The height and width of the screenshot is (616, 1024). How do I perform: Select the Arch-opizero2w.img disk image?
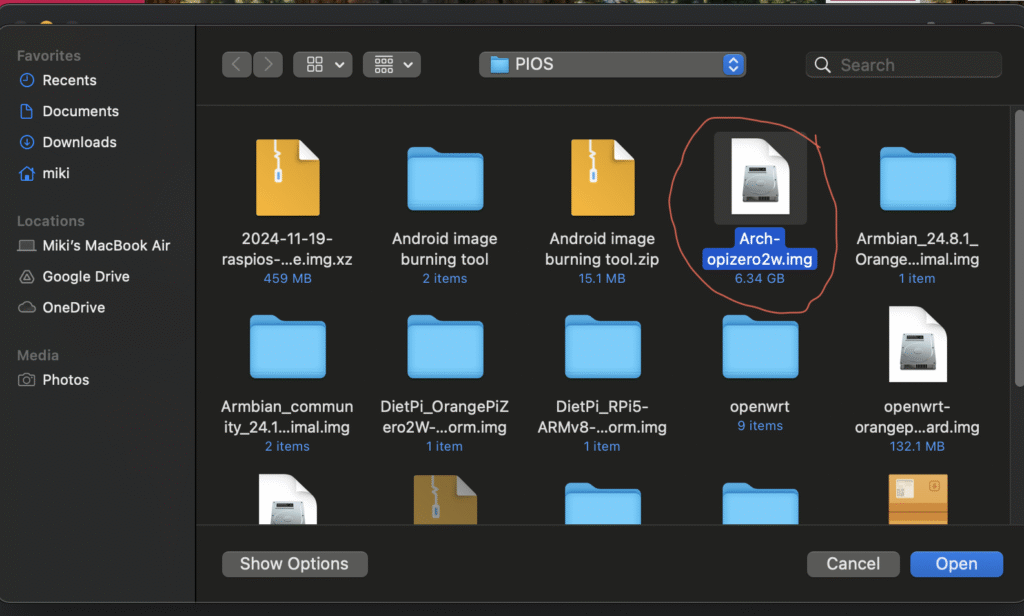[x=760, y=178]
